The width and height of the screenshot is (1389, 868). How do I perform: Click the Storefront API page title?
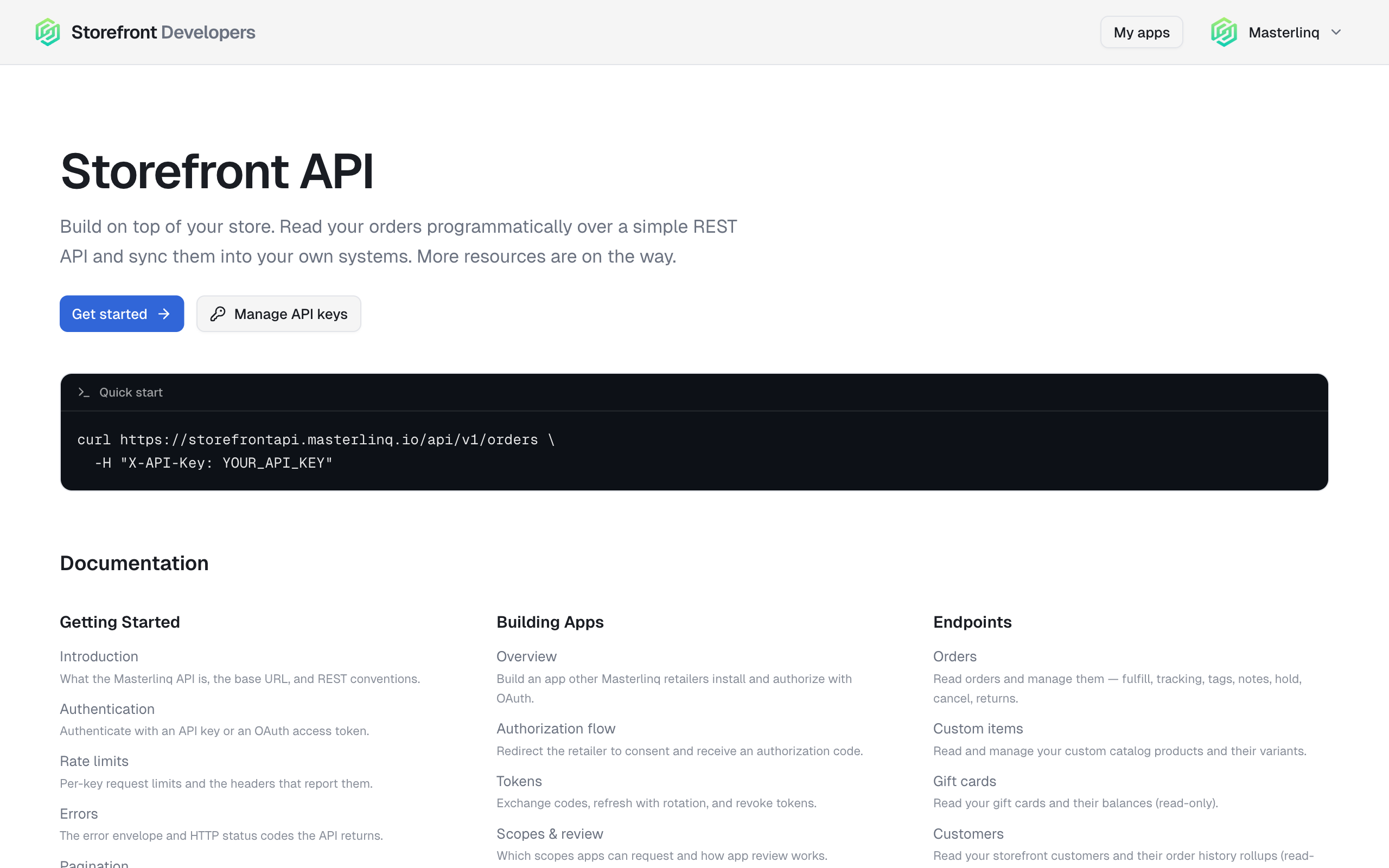pos(217,171)
